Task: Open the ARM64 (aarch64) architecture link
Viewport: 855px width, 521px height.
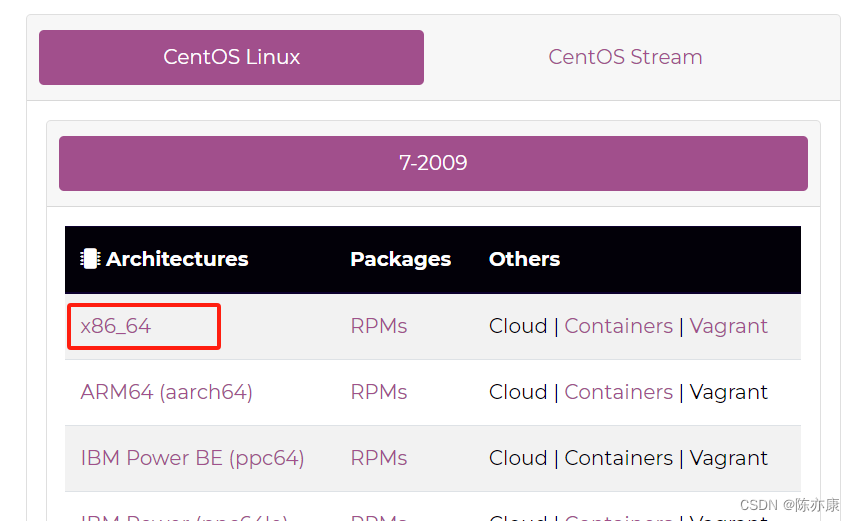Action: (166, 392)
